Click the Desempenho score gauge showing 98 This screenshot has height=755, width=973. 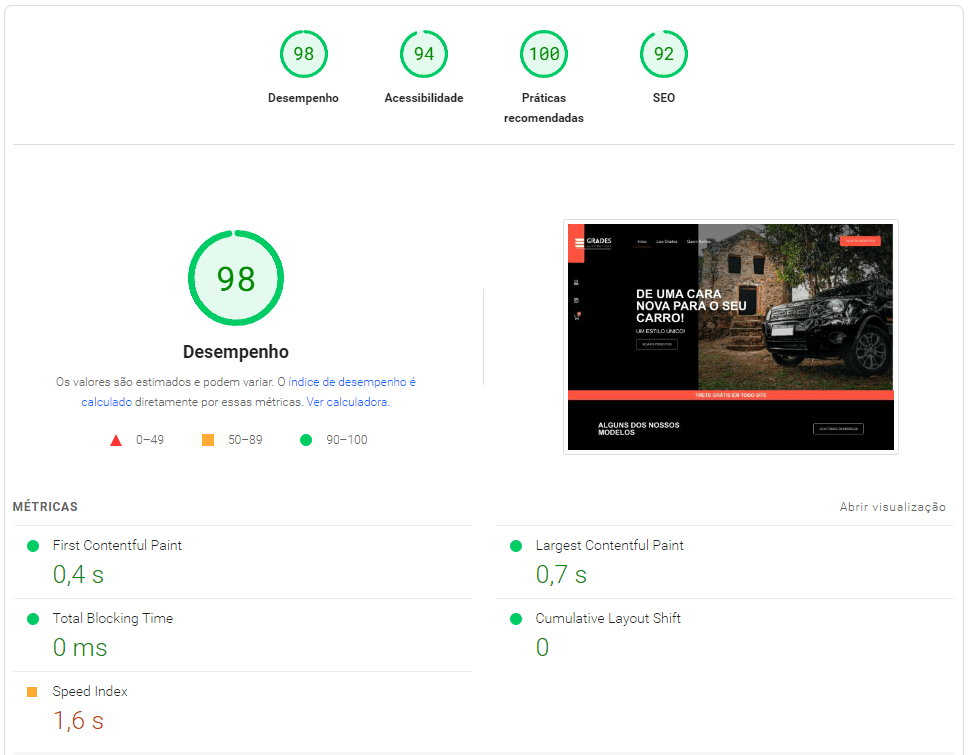click(x=303, y=55)
